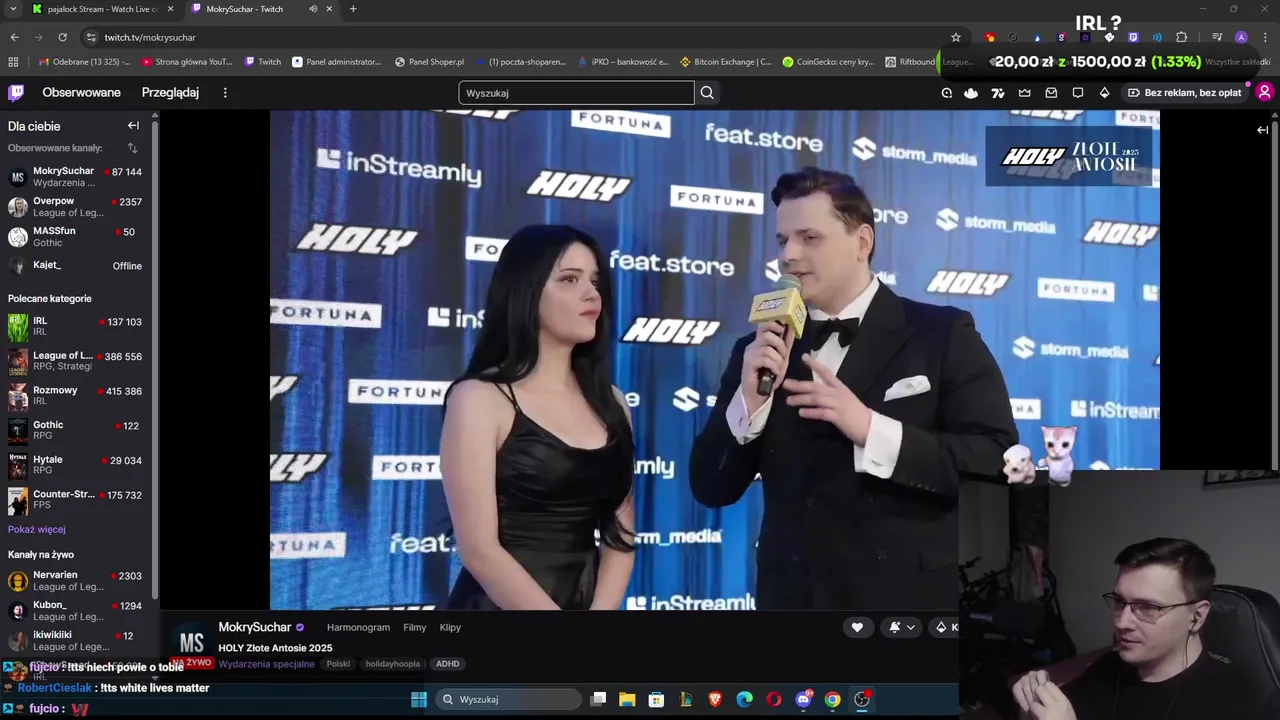Open the Windows Start menu

(x=419, y=699)
